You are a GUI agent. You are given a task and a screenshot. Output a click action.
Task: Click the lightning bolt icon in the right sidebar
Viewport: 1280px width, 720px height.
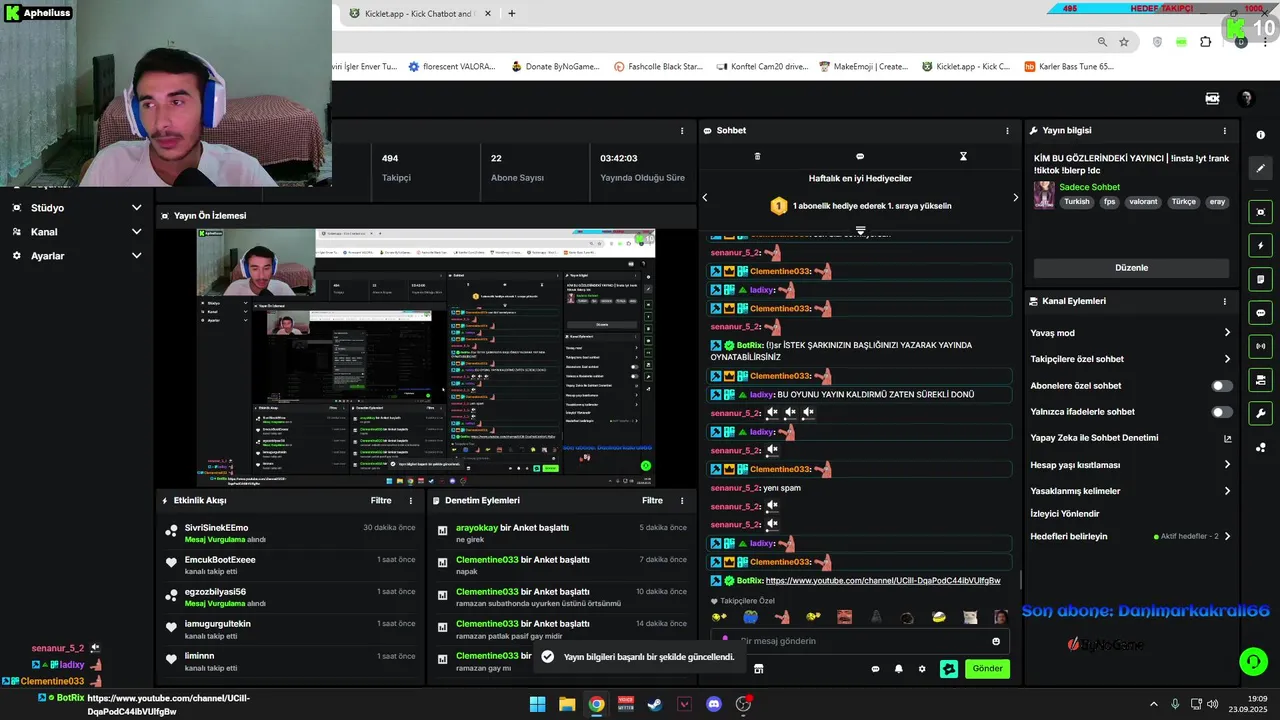click(1260, 246)
